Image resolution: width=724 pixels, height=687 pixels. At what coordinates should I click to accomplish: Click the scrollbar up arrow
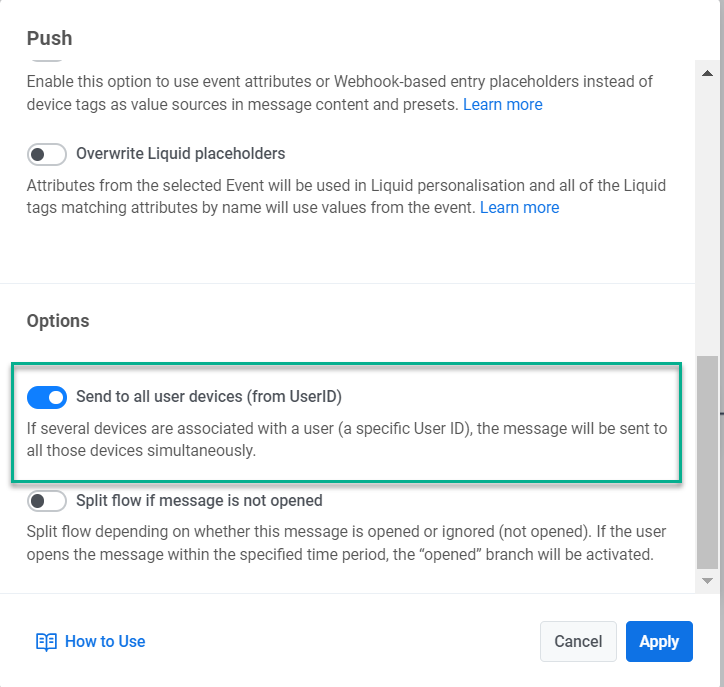(x=707, y=74)
